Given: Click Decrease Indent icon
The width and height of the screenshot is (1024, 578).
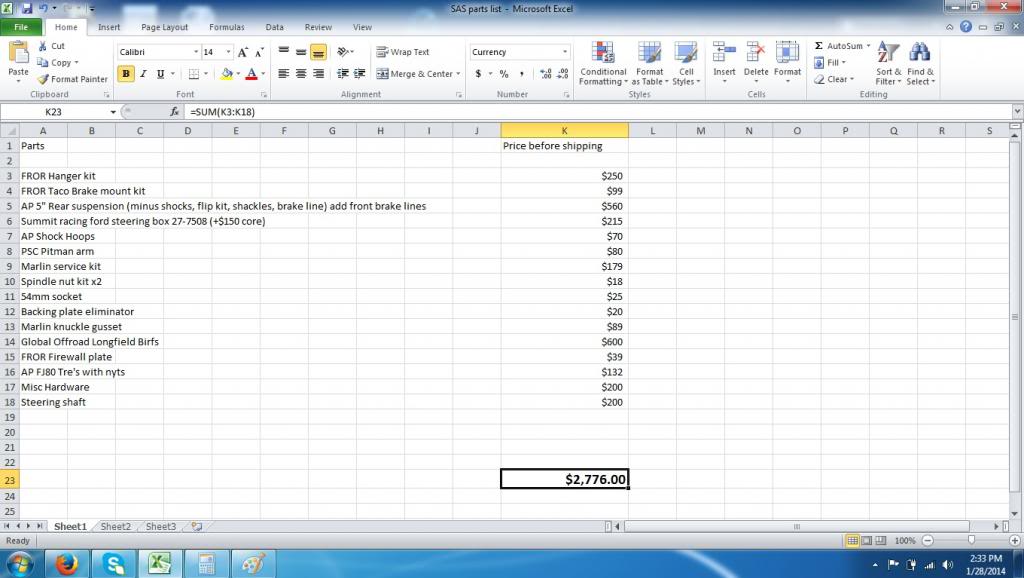Looking at the screenshot, I should pyautogui.click(x=342, y=74).
